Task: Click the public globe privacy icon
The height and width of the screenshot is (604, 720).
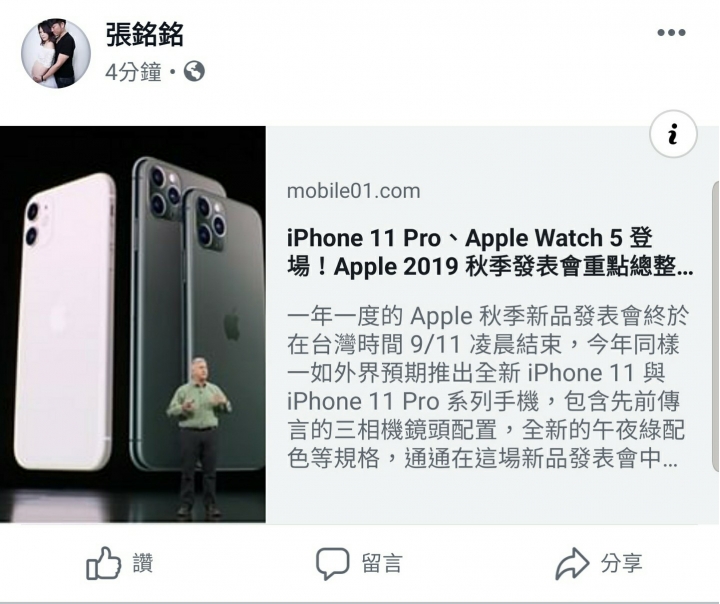Action: (x=194, y=72)
